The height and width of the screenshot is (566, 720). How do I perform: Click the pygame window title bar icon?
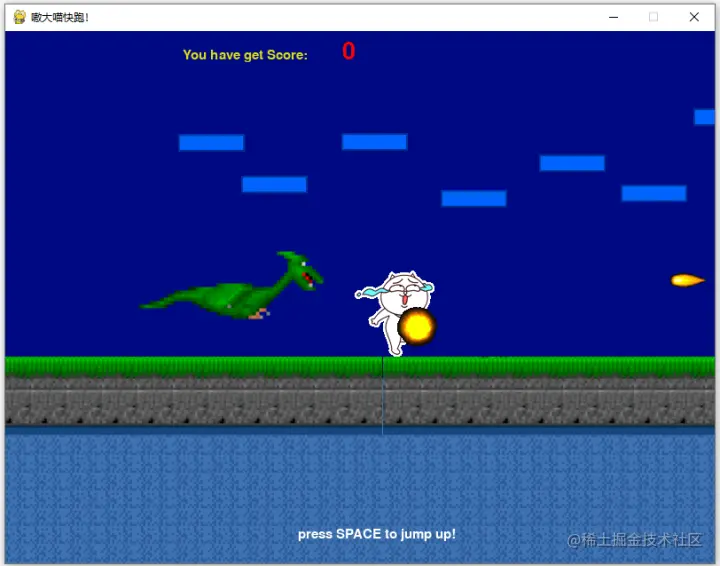(x=19, y=17)
